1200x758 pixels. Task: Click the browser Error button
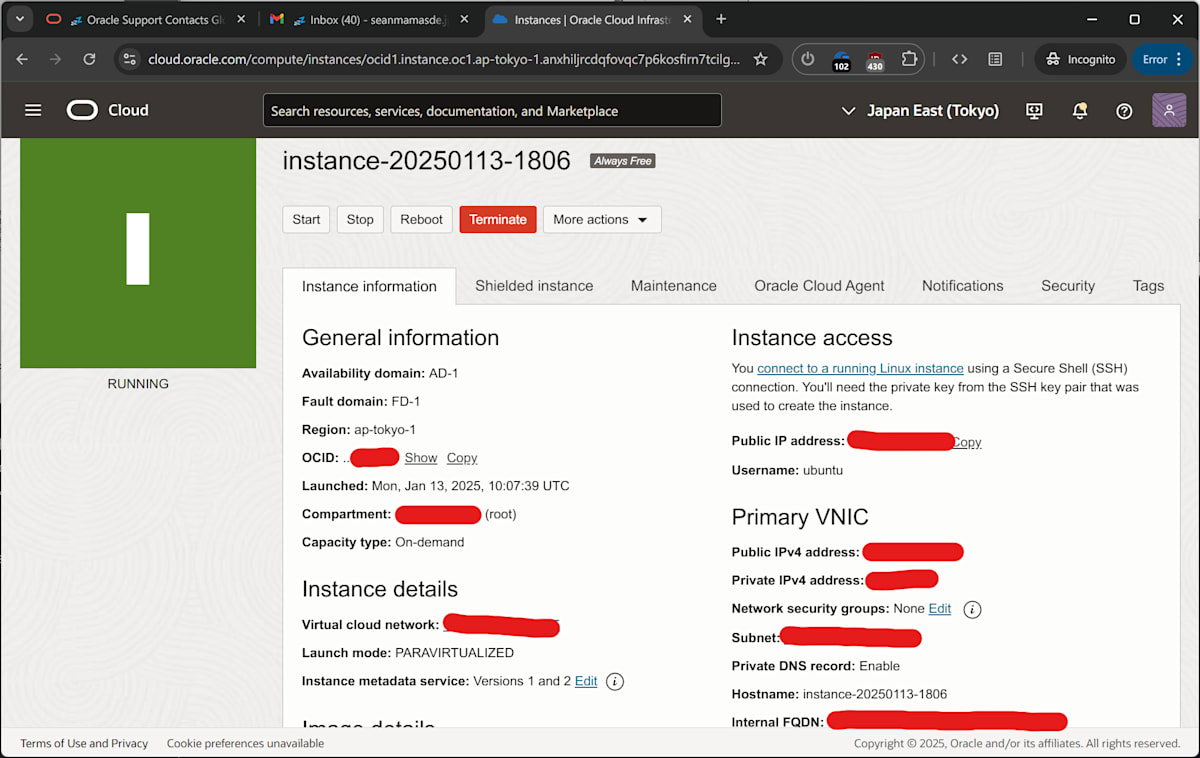(1164, 59)
